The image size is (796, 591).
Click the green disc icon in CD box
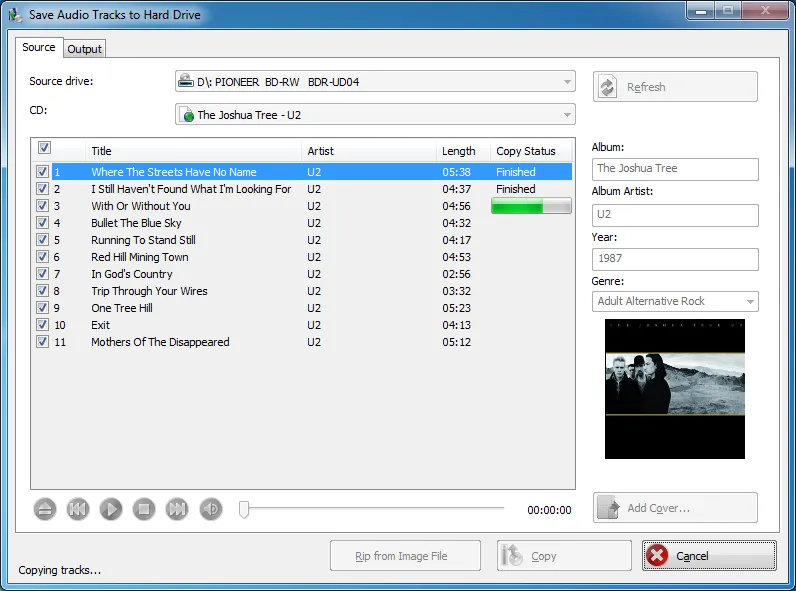pos(188,115)
